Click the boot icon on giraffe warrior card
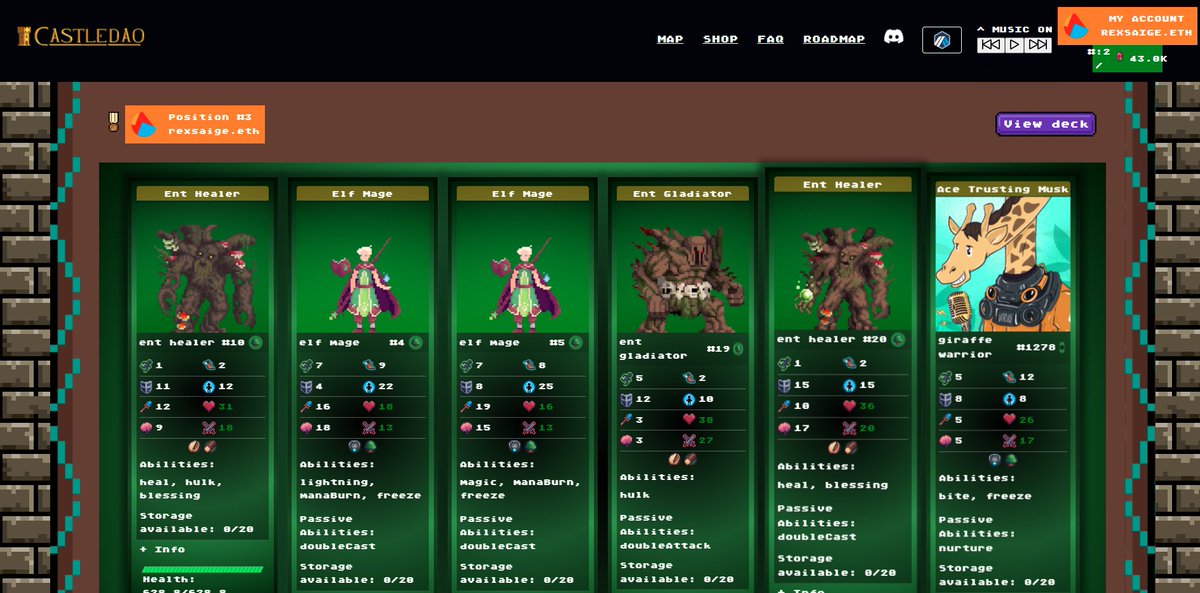This screenshot has width=1200, height=593. 1009,377
